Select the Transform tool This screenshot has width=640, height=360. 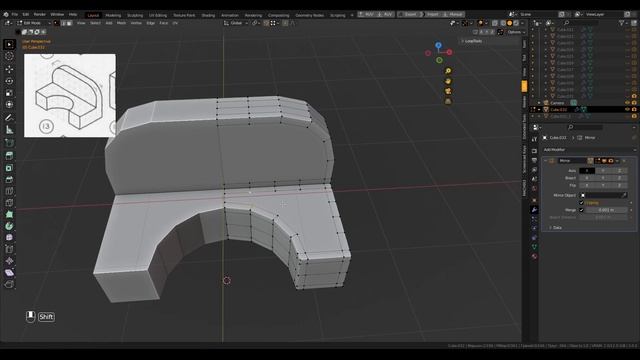pos(9,104)
